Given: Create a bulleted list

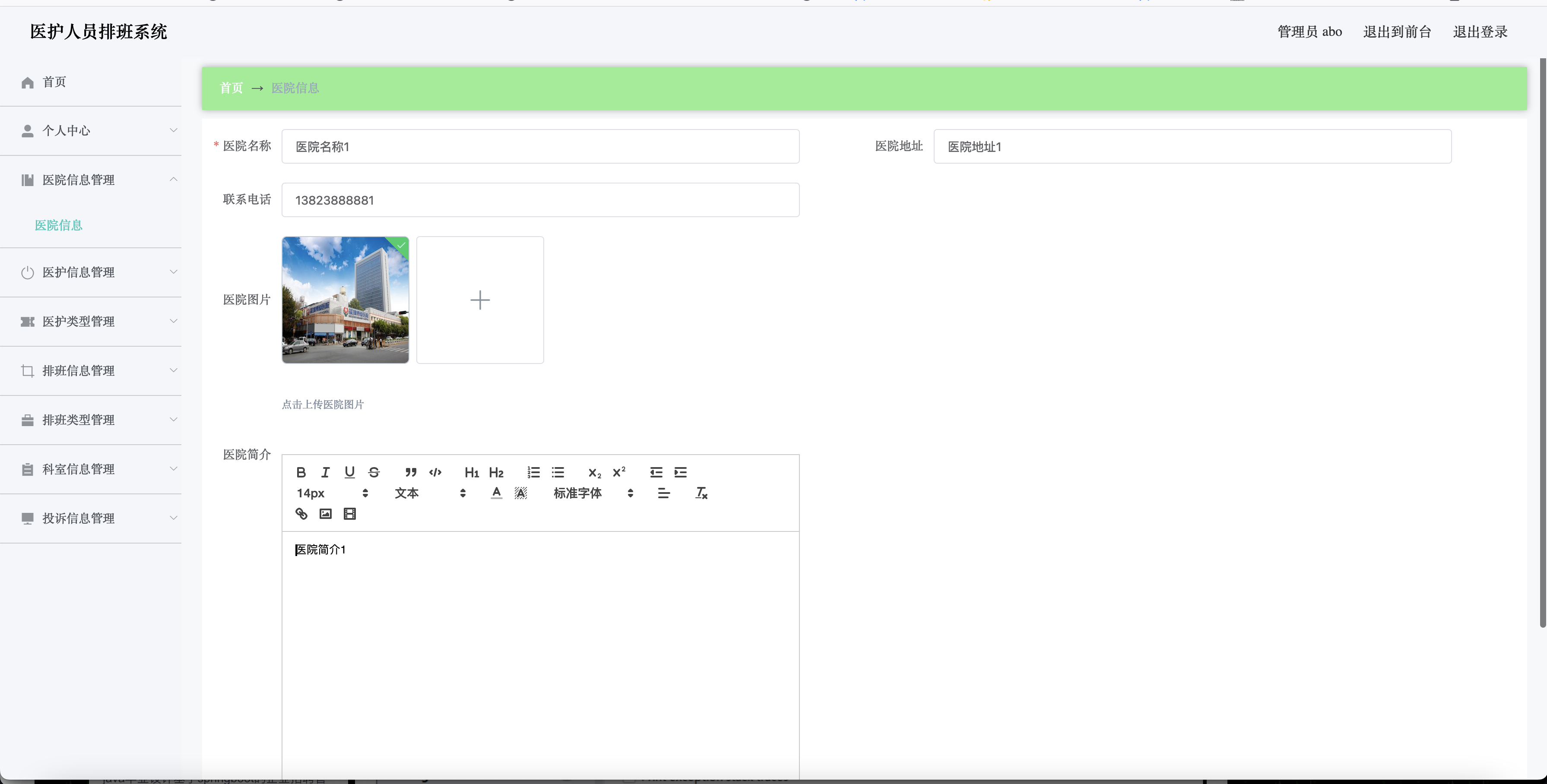Looking at the screenshot, I should [558, 472].
